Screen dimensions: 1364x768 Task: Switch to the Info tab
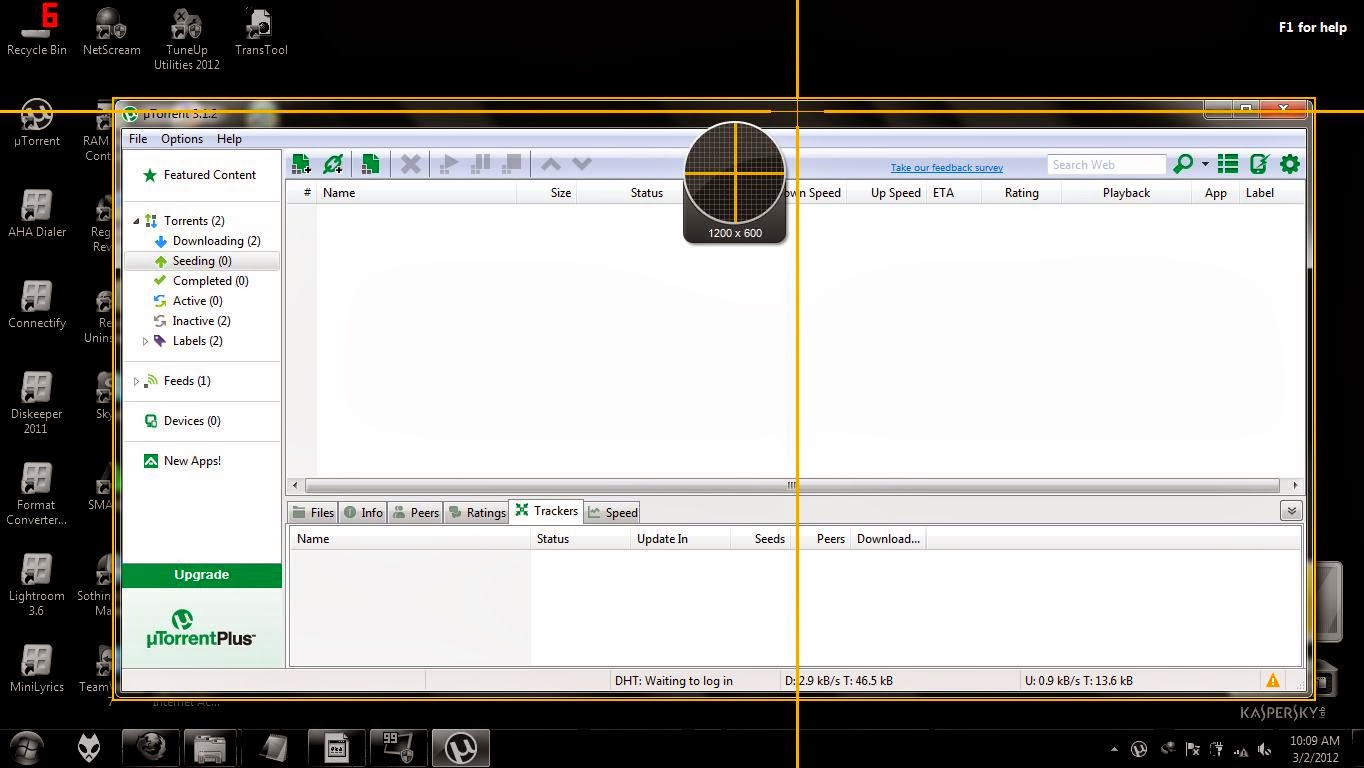[x=363, y=512]
